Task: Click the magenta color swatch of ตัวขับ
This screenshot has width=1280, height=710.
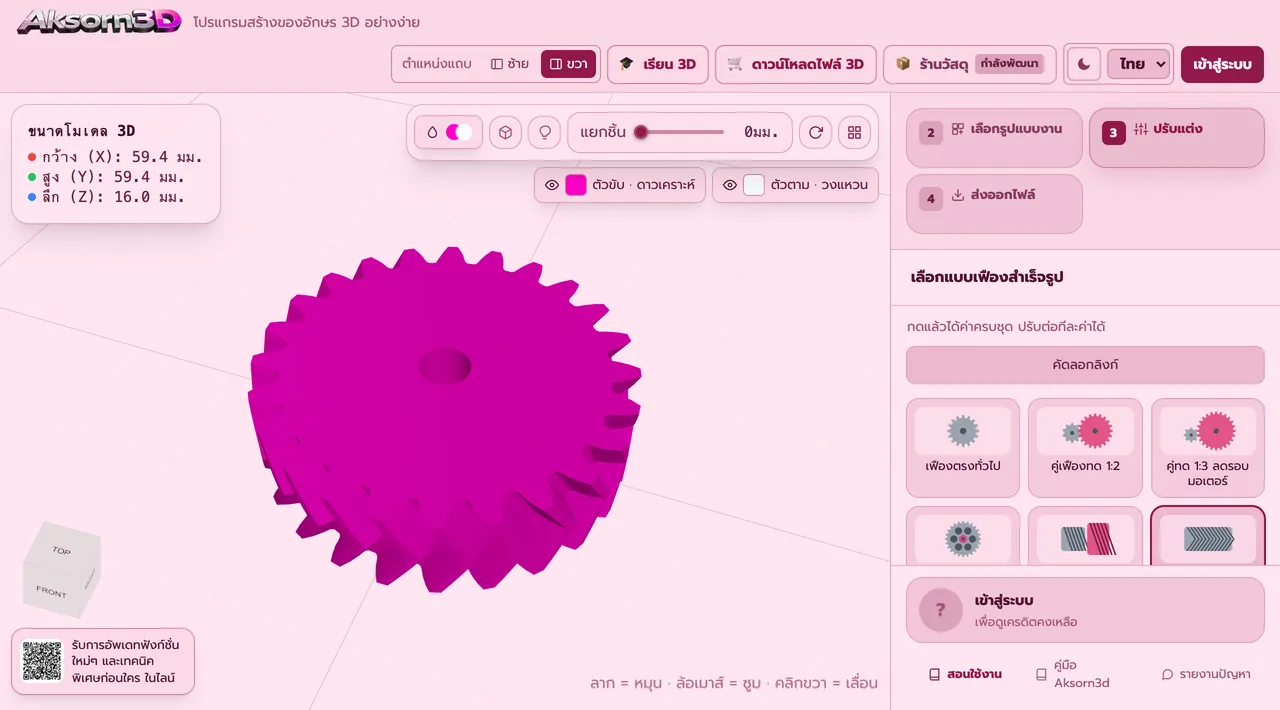Action: coord(576,185)
